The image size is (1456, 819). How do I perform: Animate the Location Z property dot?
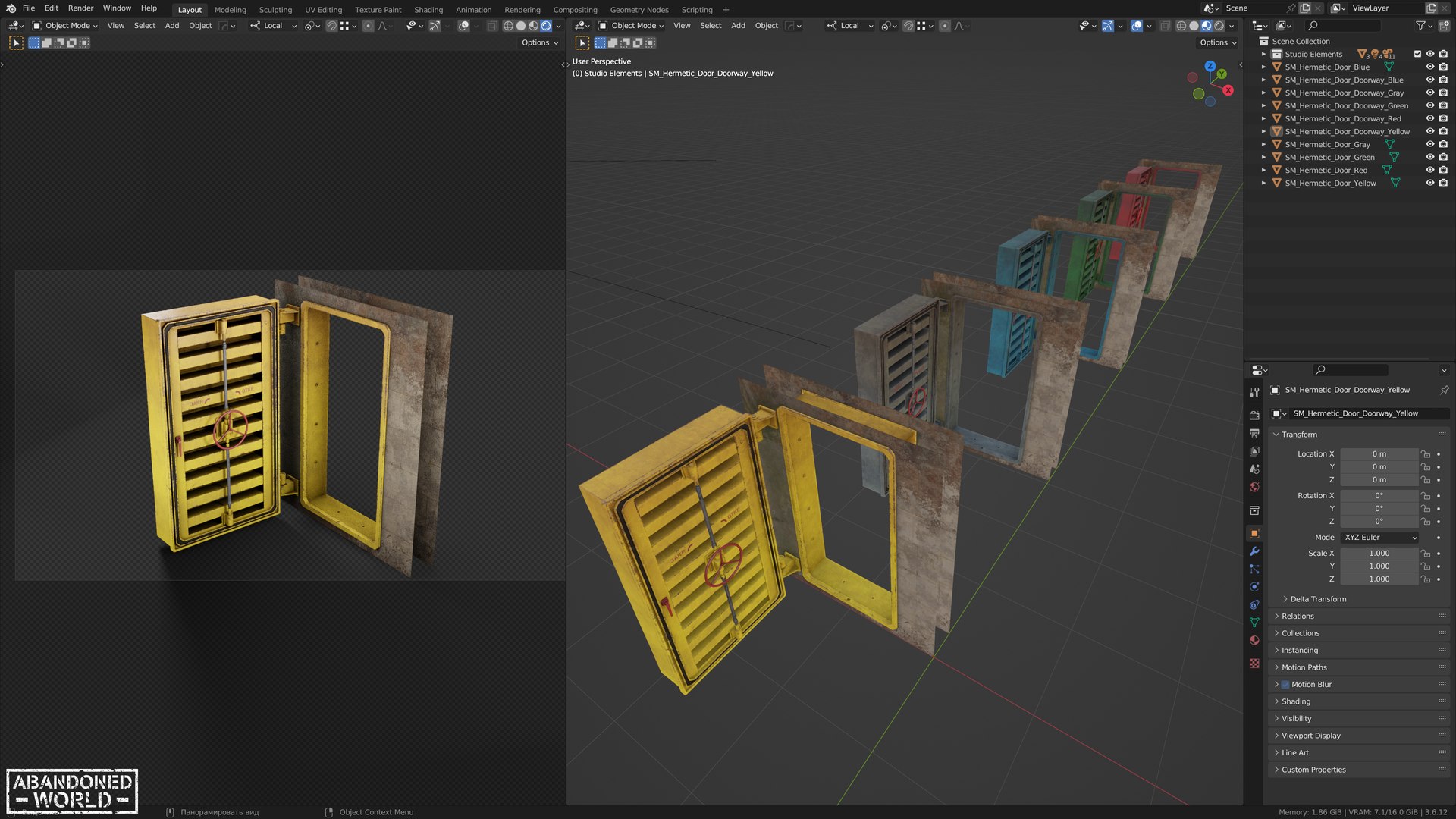coord(1439,480)
